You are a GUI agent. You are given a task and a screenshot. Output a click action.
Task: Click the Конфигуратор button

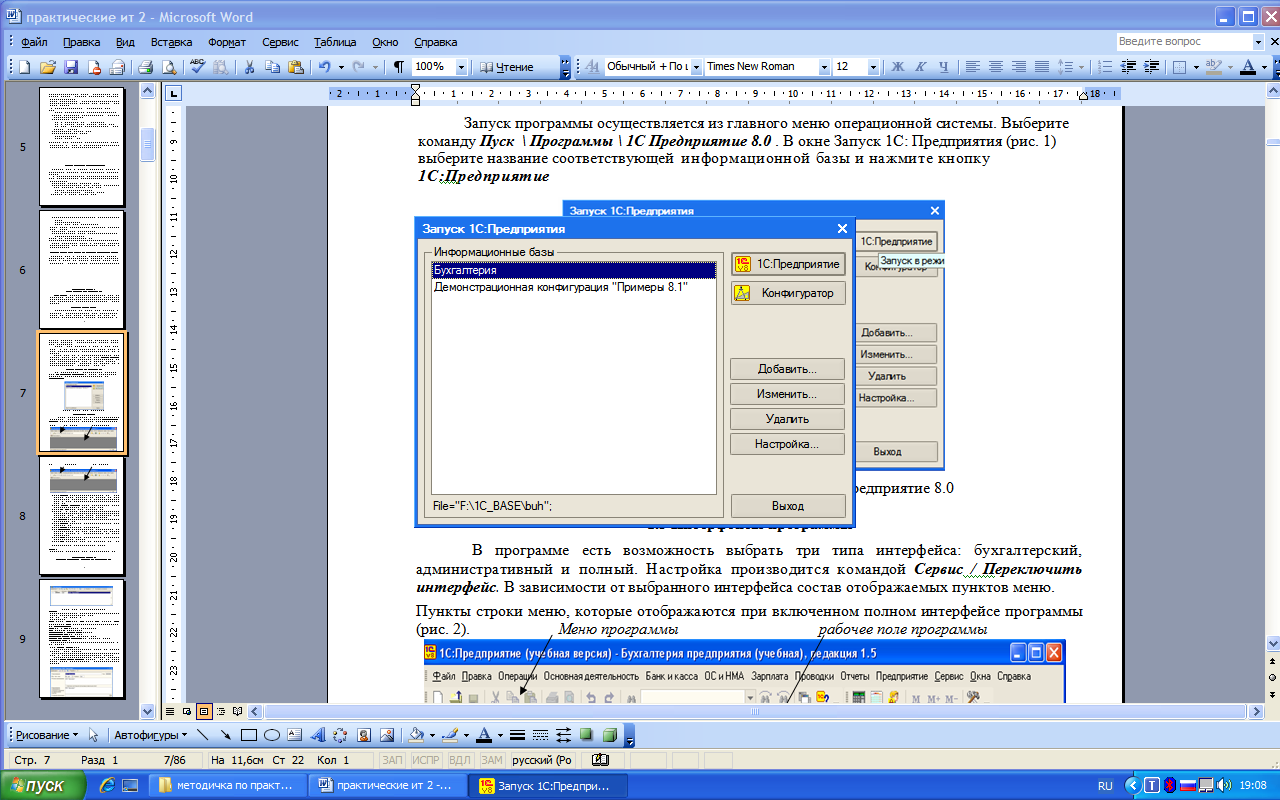[x=788, y=293]
